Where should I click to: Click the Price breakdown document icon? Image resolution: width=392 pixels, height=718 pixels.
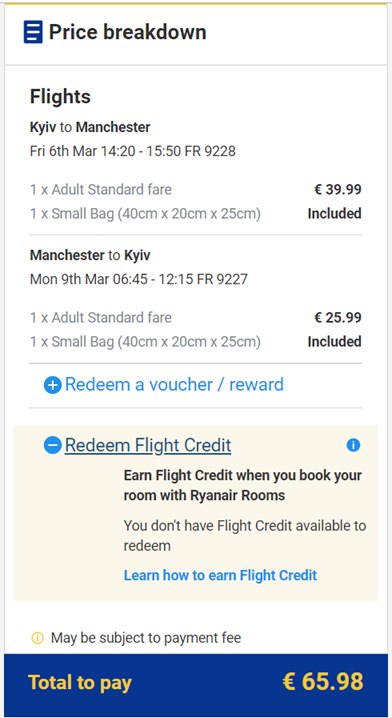pyautogui.click(x=33, y=32)
